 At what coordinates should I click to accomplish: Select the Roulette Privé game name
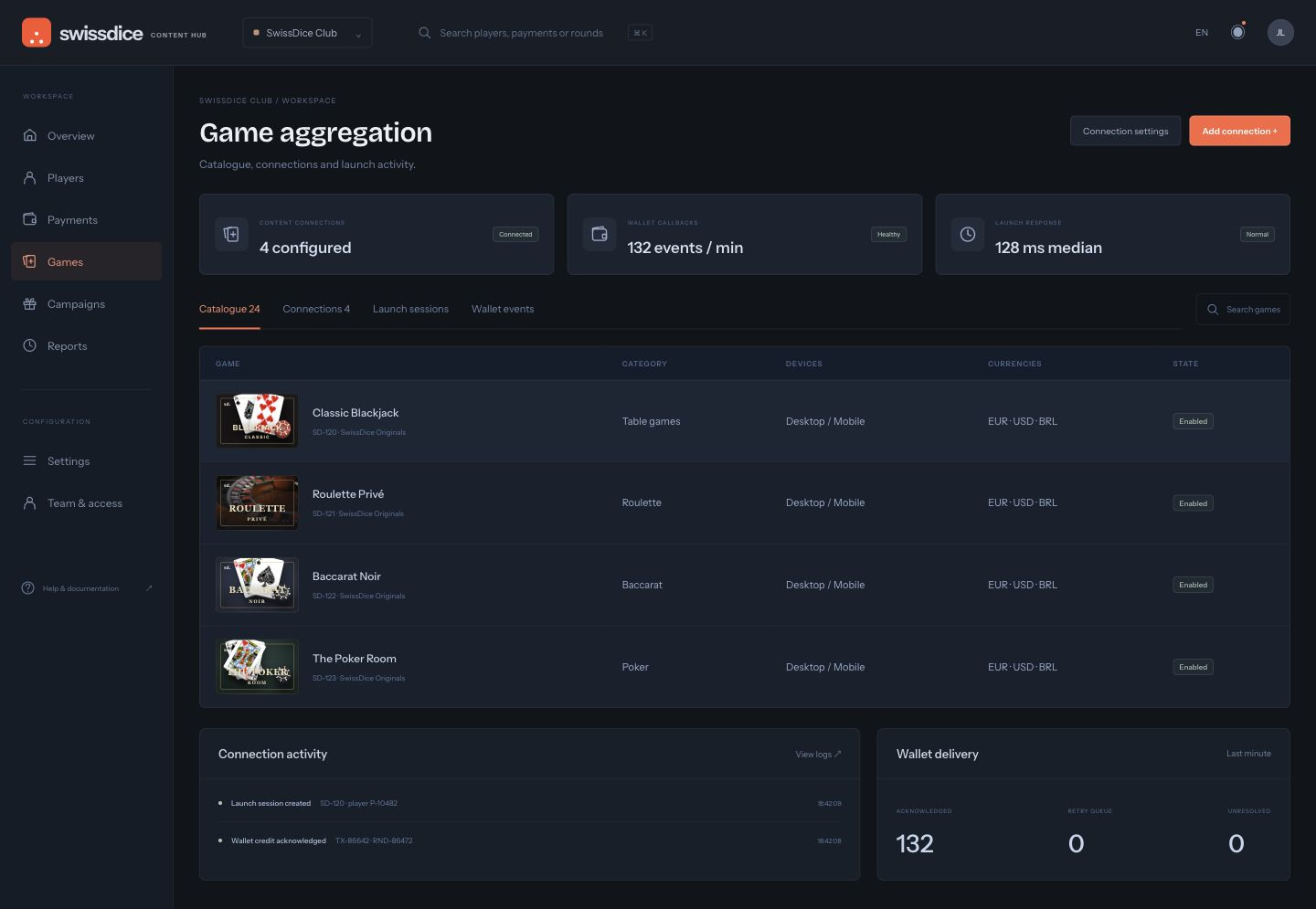click(348, 494)
